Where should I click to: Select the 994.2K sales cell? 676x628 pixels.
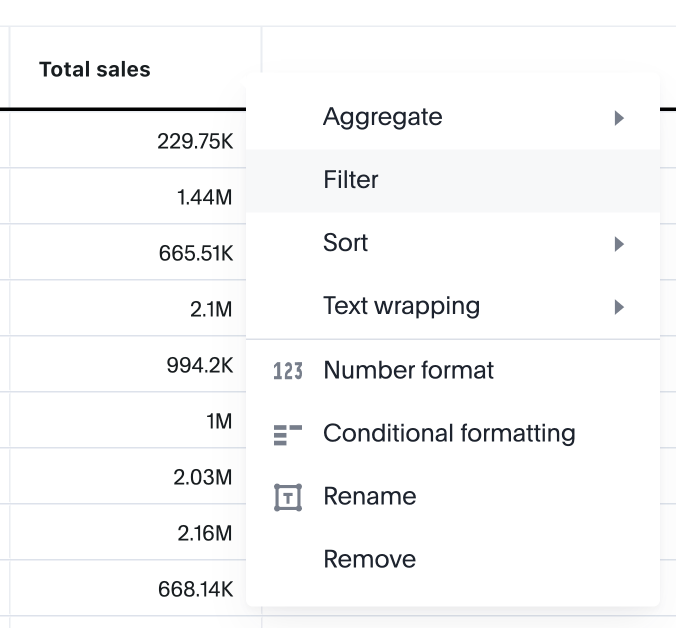(x=199, y=366)
